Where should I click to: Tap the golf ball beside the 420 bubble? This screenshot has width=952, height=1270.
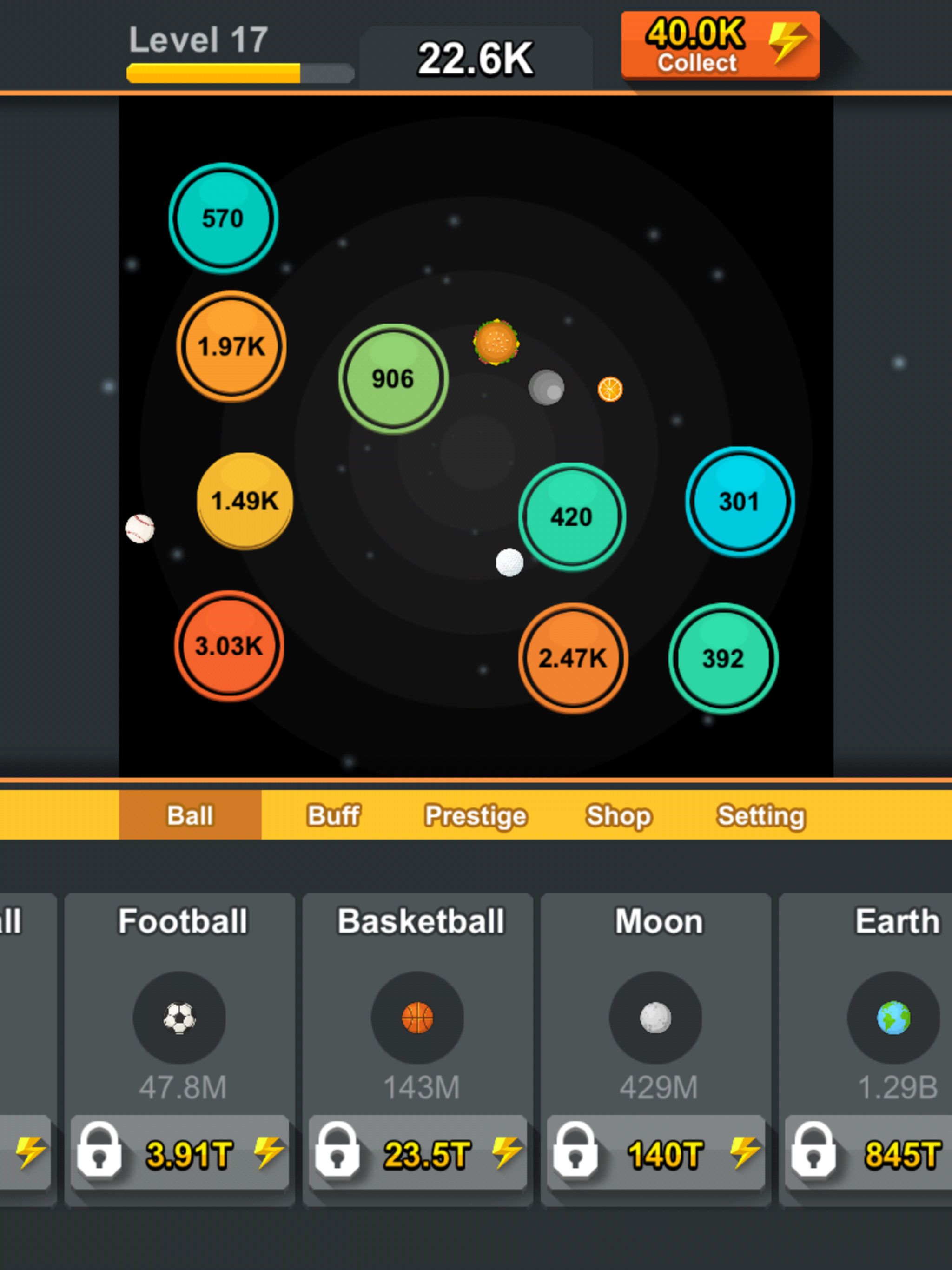pyautogui.click(x=509, y=562)
